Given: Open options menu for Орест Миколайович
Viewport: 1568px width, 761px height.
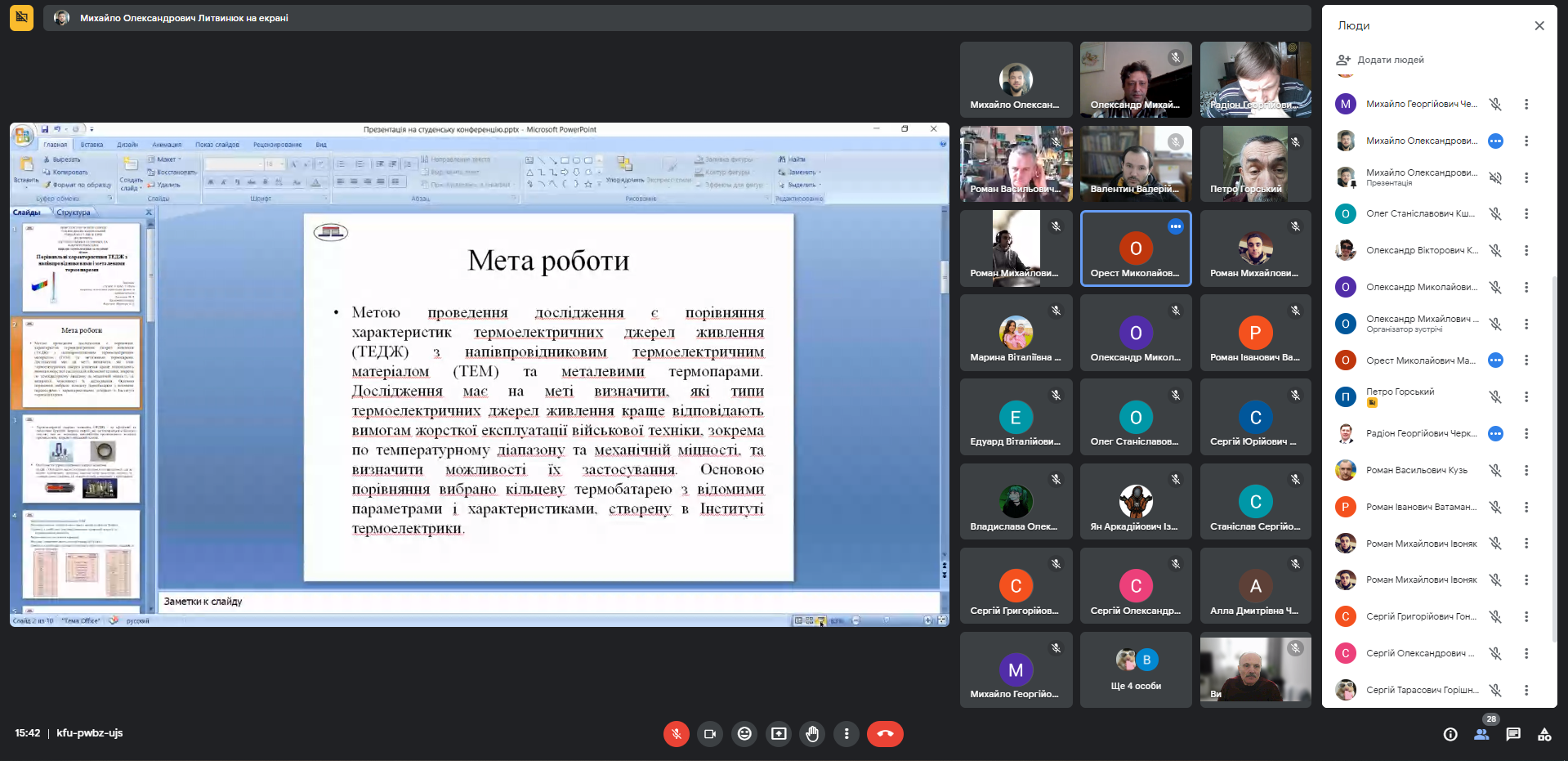Looking at the screenshot, I should coord(1526,360).
